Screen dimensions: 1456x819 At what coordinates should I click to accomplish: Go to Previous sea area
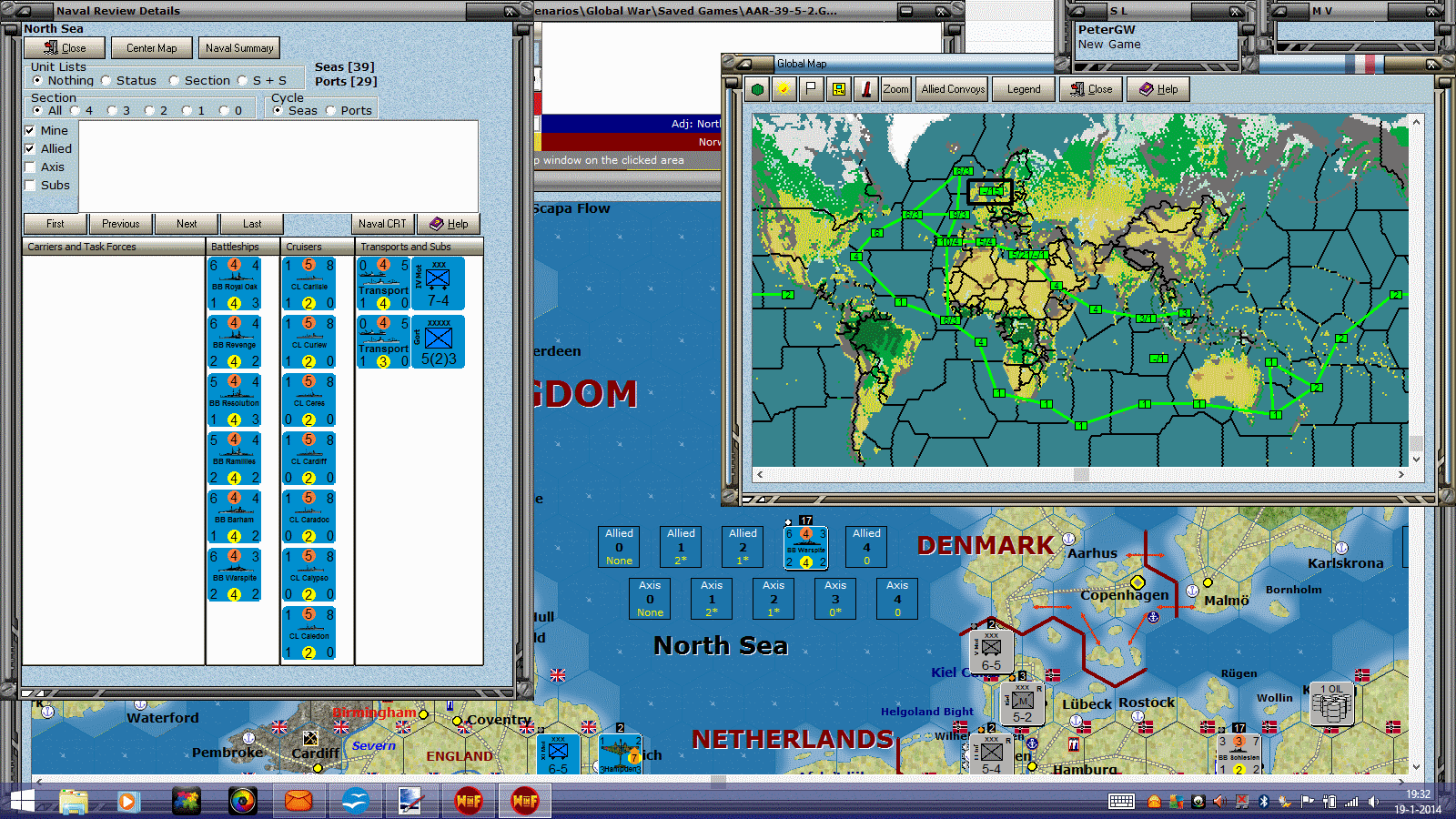[121, 224]
